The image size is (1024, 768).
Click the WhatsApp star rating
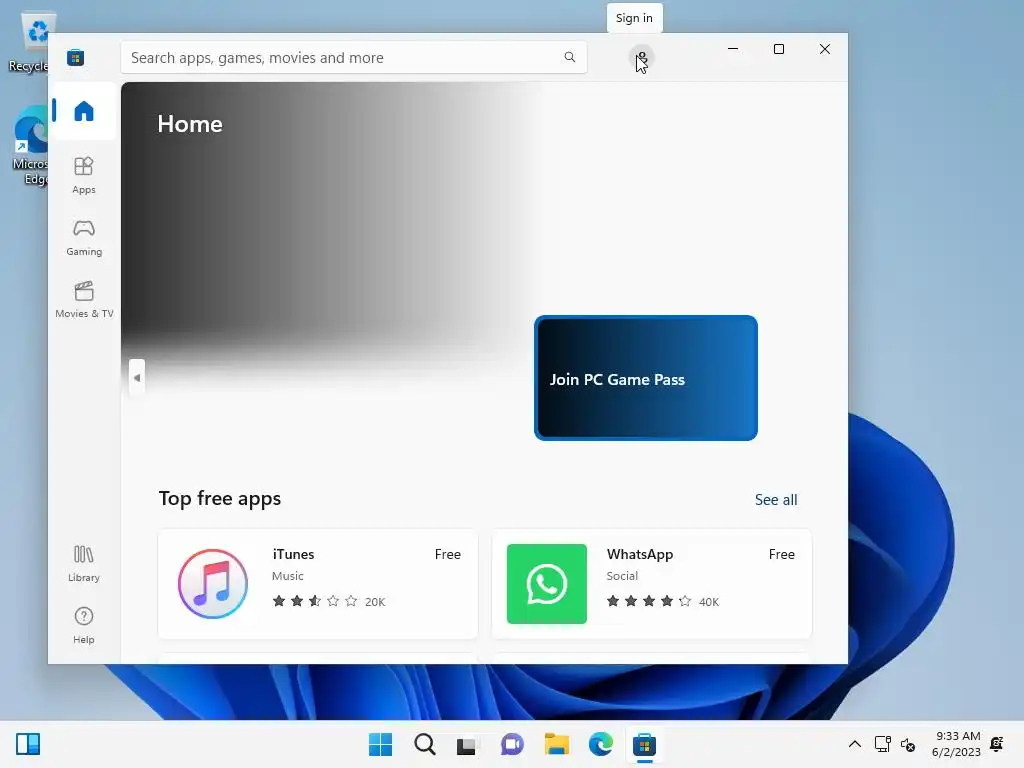point(648,601)
